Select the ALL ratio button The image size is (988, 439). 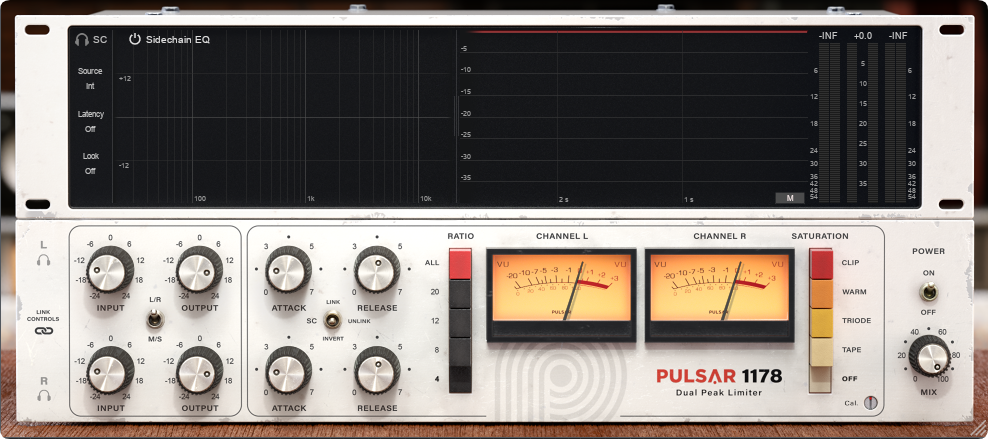point(460,263)
